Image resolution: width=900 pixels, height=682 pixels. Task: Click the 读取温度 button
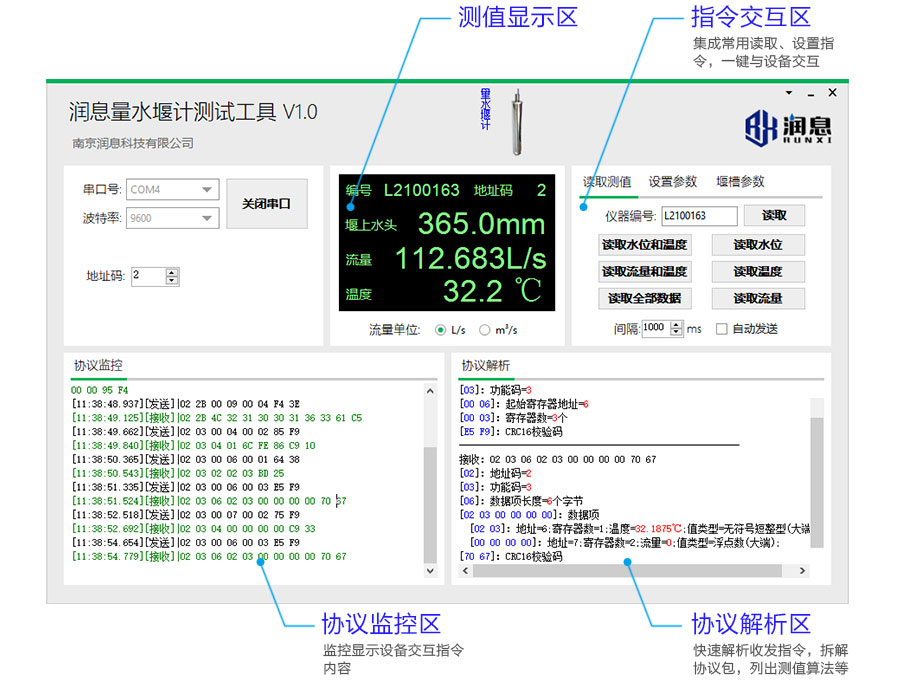pyautogui.click(x=758, y=272)
